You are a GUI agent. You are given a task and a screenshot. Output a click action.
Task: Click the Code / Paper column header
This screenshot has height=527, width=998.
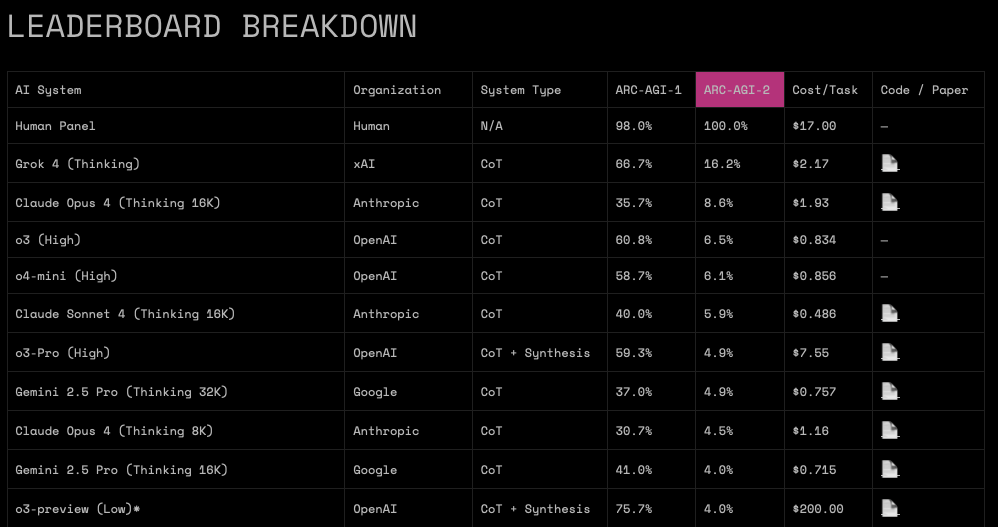pyautogui.click(x=924, y=90)
